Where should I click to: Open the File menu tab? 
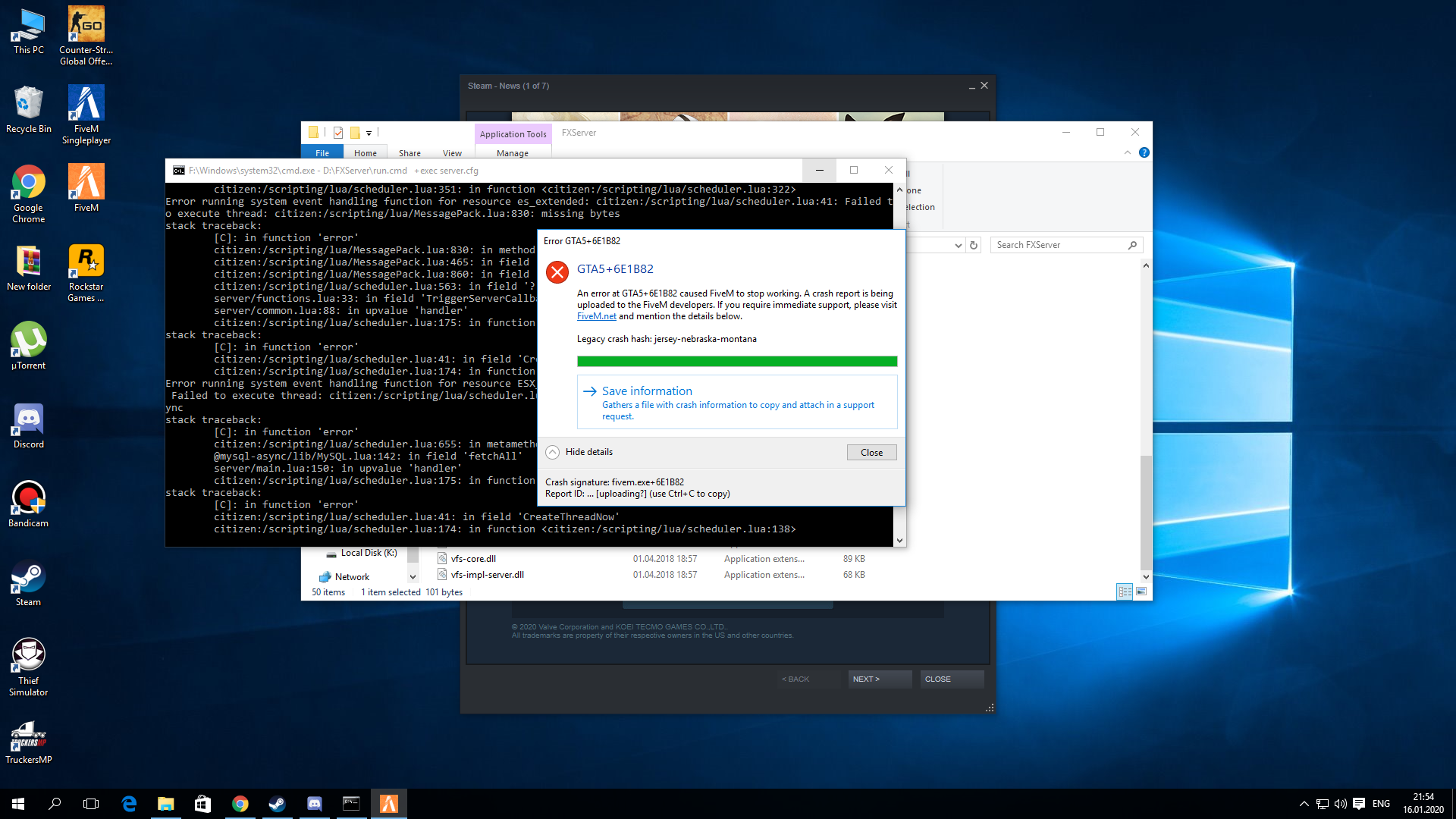322,153
